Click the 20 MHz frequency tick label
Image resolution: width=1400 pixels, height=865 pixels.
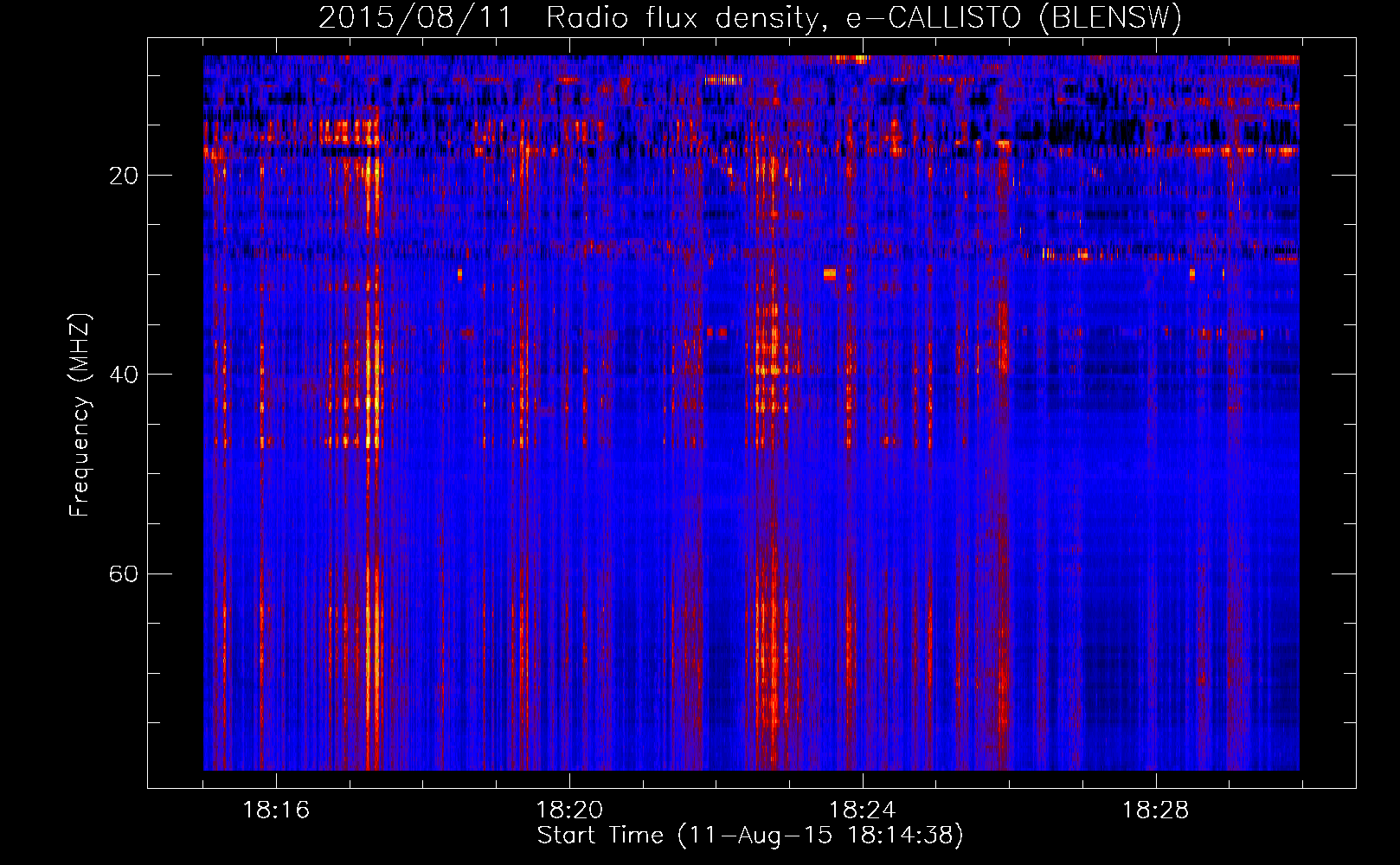click(x=124, y=176)
